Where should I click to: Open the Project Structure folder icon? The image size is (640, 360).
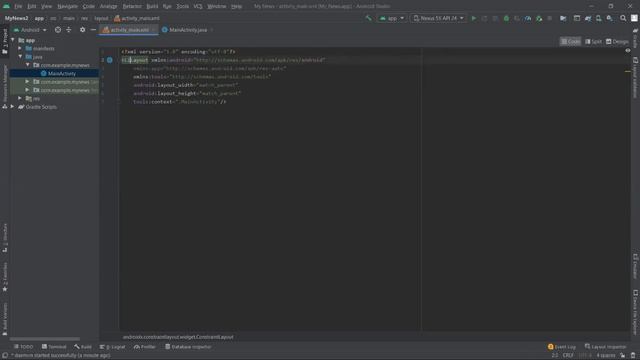[x=563, y=18]
